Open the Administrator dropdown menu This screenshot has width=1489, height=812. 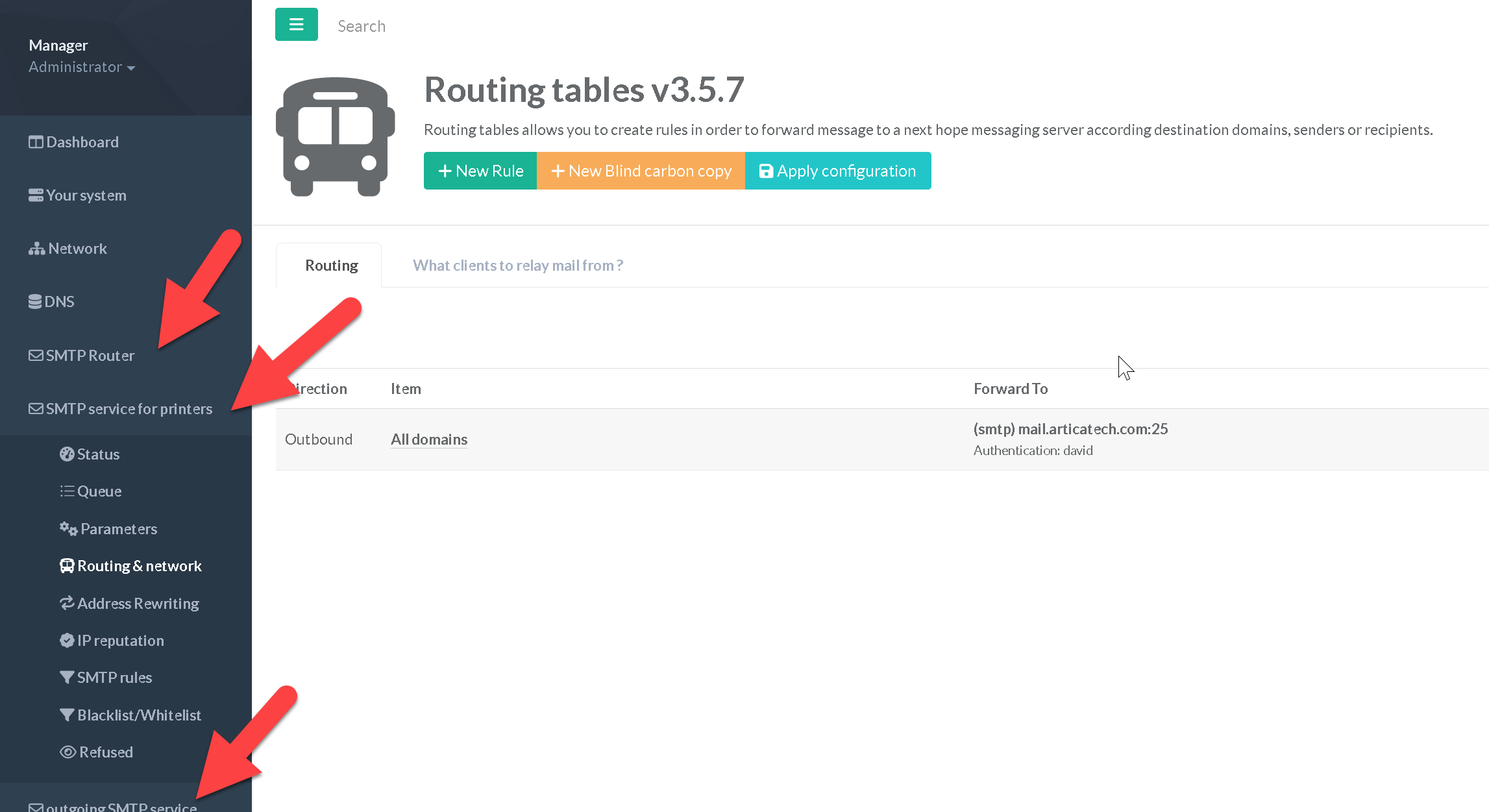[82, 68]
